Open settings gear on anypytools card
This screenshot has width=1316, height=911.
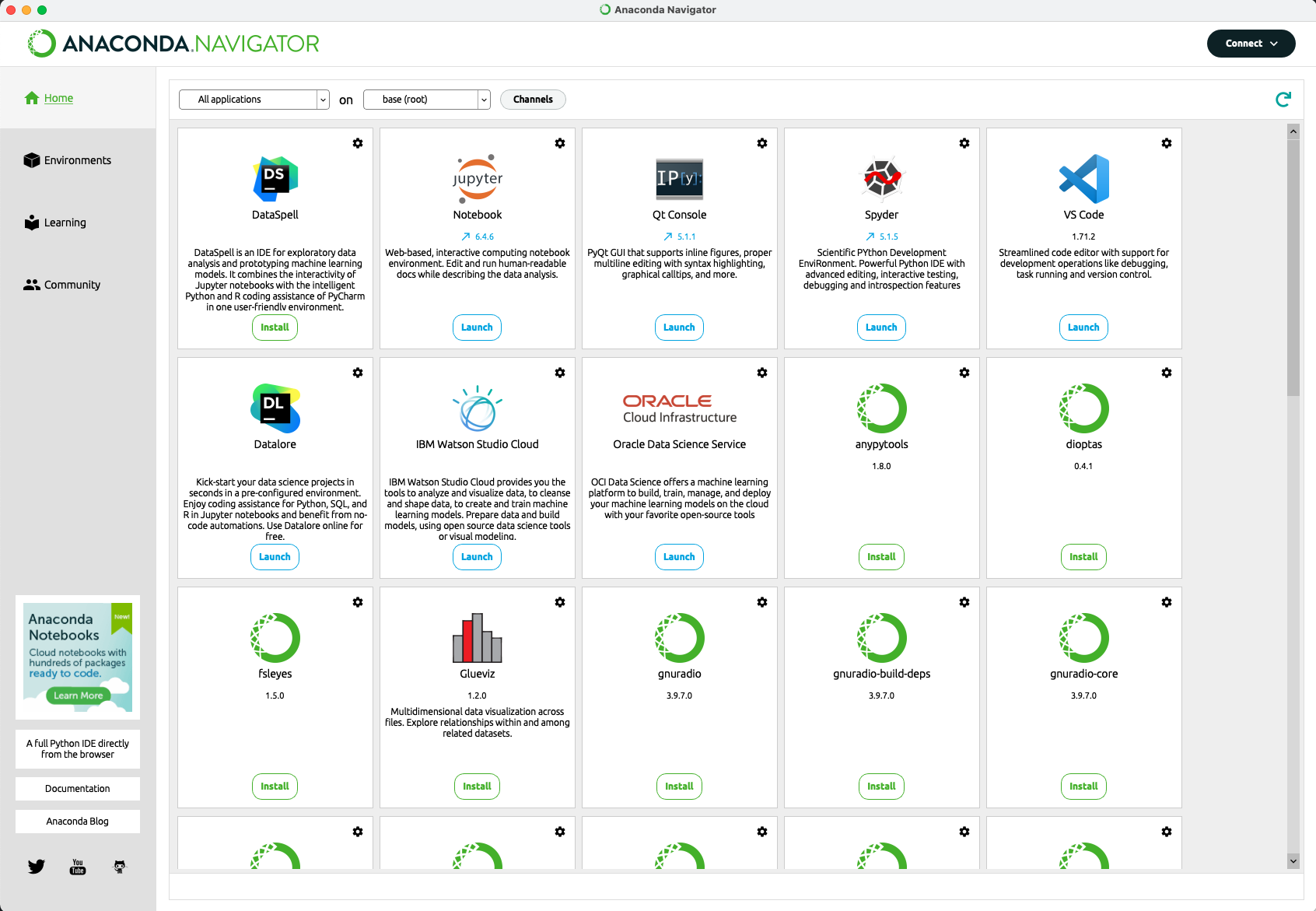click(964, 373)
